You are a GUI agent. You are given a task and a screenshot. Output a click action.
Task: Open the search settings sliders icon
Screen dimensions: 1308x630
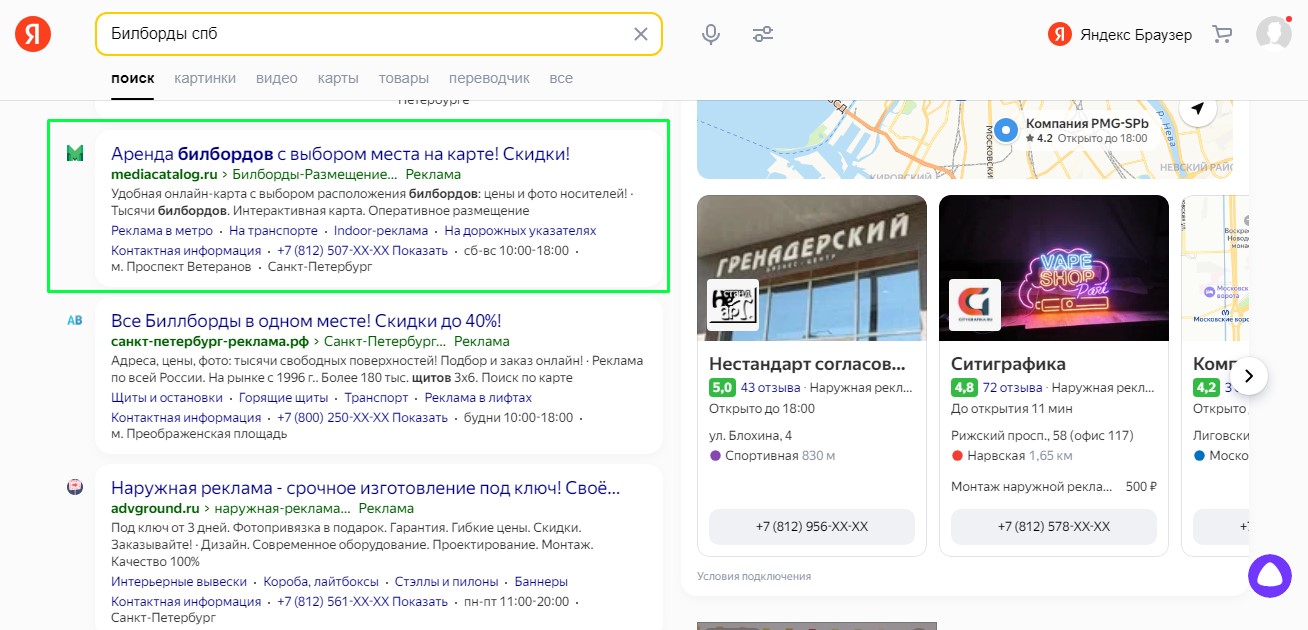763,33
